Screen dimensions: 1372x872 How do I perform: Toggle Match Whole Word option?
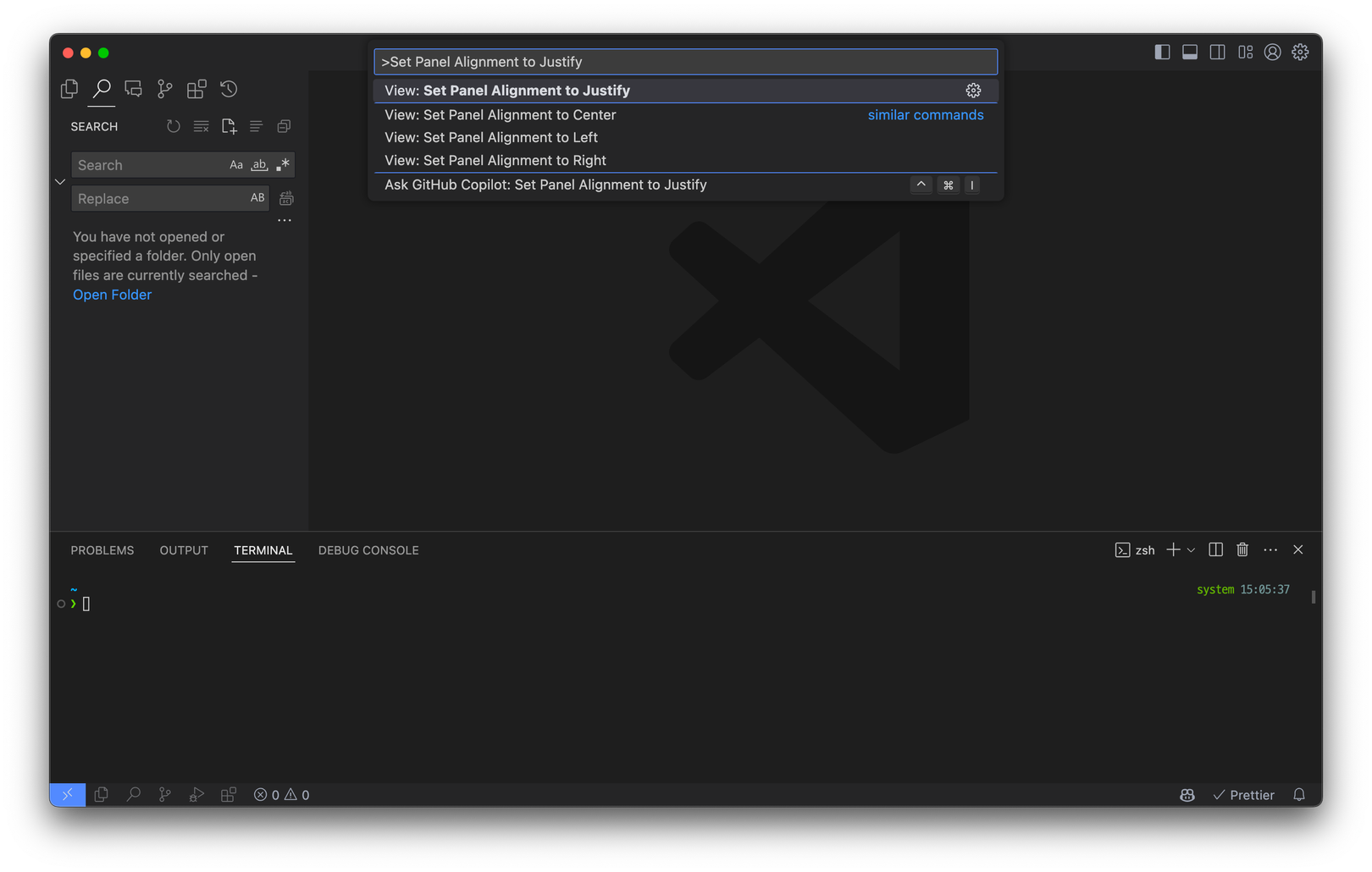click(x=259, y=165)
